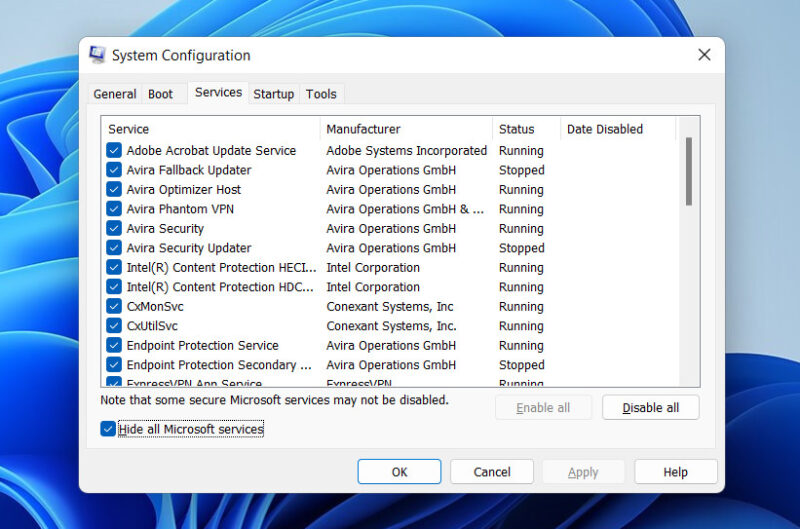Click the Status column header
800x529 pixels.
[526, 129]
